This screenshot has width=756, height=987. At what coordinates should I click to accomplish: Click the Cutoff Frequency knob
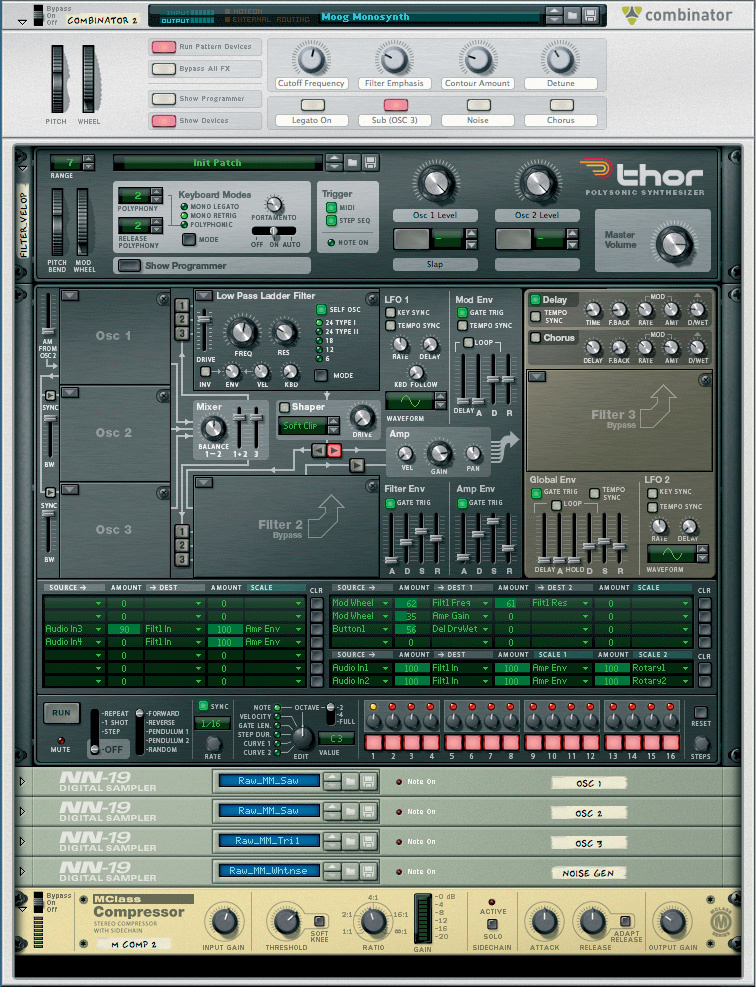point(311,60)
